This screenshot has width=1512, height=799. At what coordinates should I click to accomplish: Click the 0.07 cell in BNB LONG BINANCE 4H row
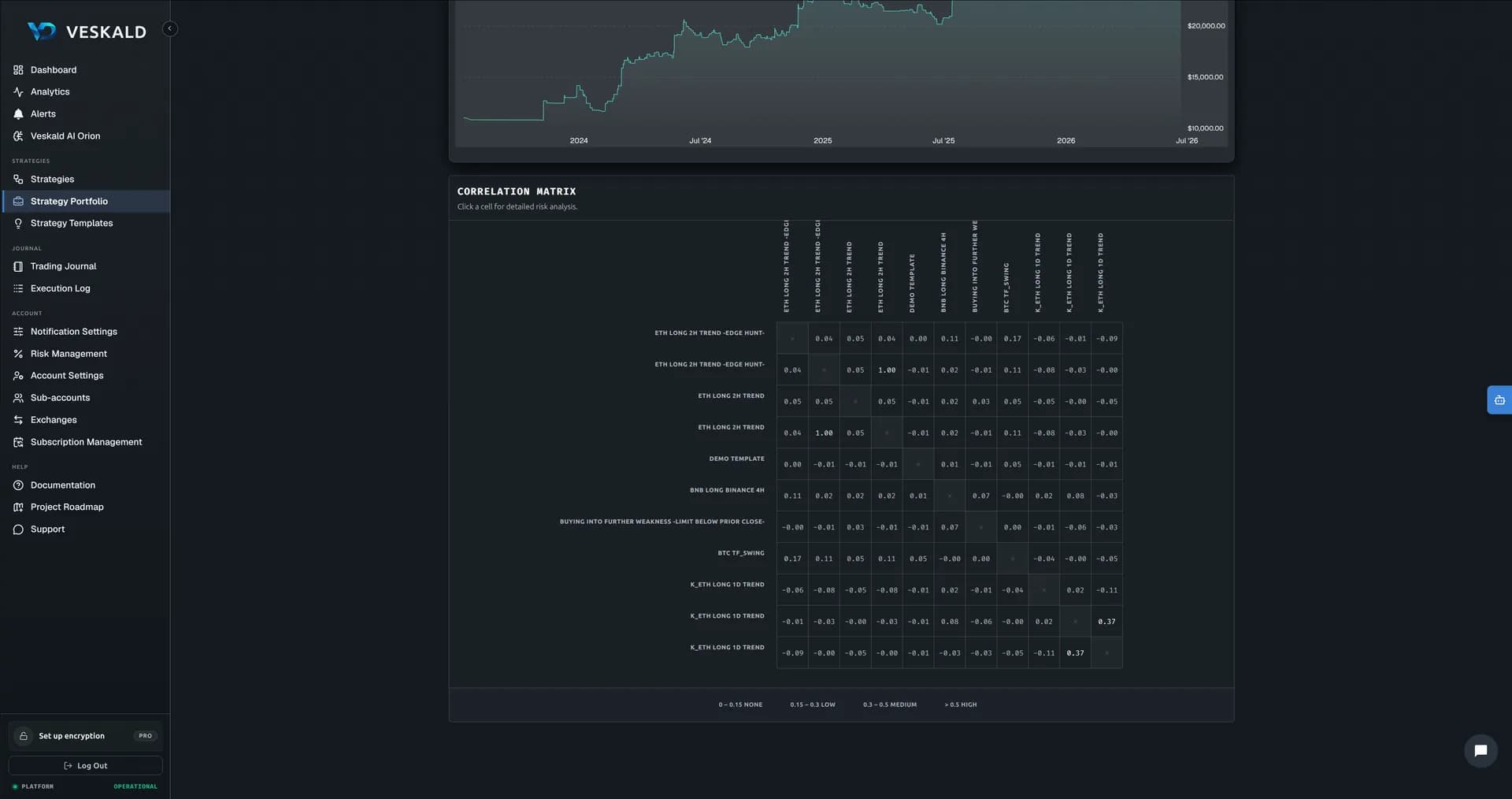[x=980, y=496]
